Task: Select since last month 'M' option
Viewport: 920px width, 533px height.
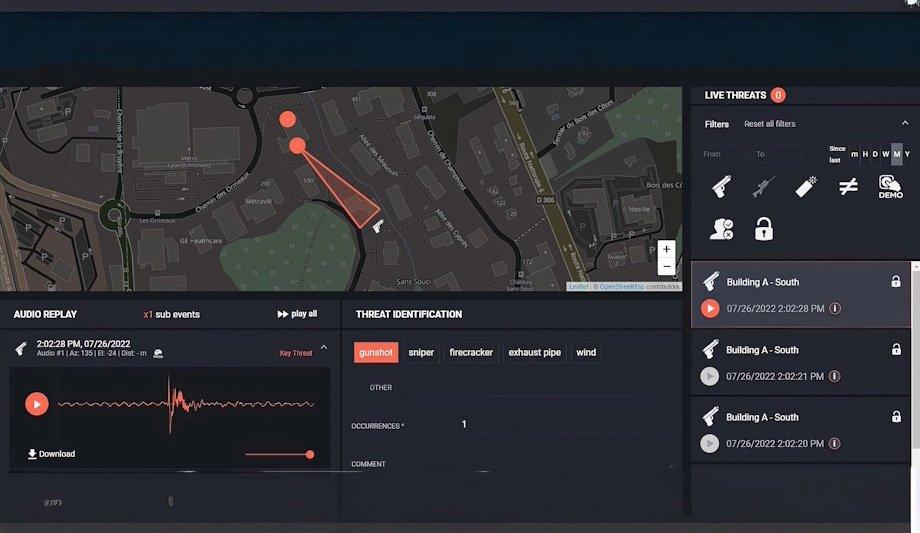Action: click(897, 154)
